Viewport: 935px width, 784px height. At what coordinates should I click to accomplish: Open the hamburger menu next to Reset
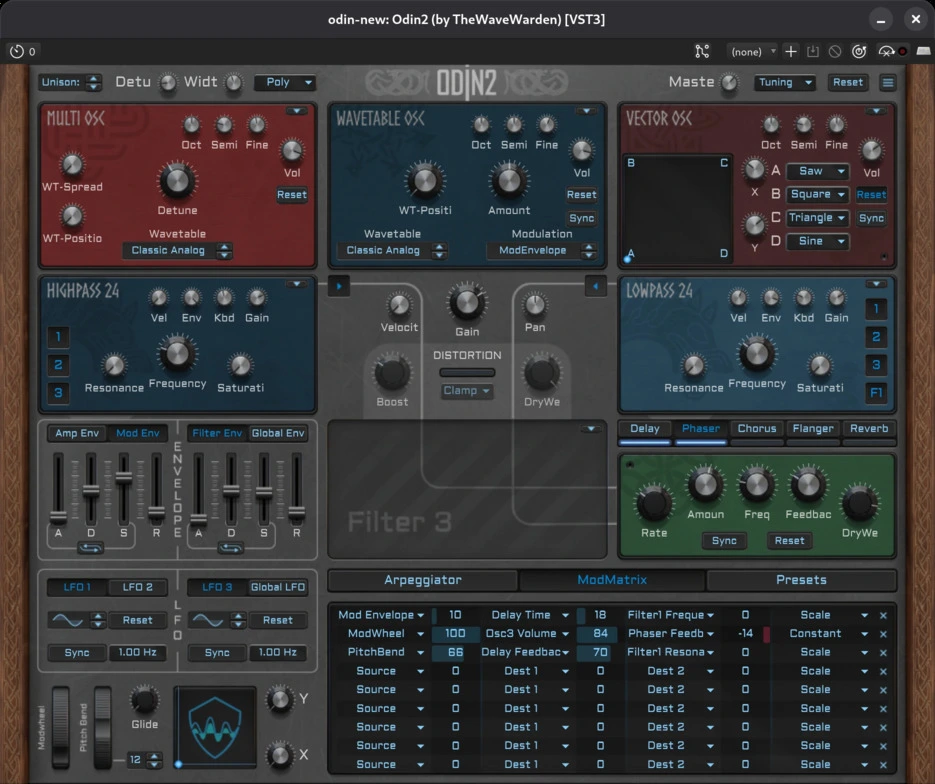click(x=887, y=82)
